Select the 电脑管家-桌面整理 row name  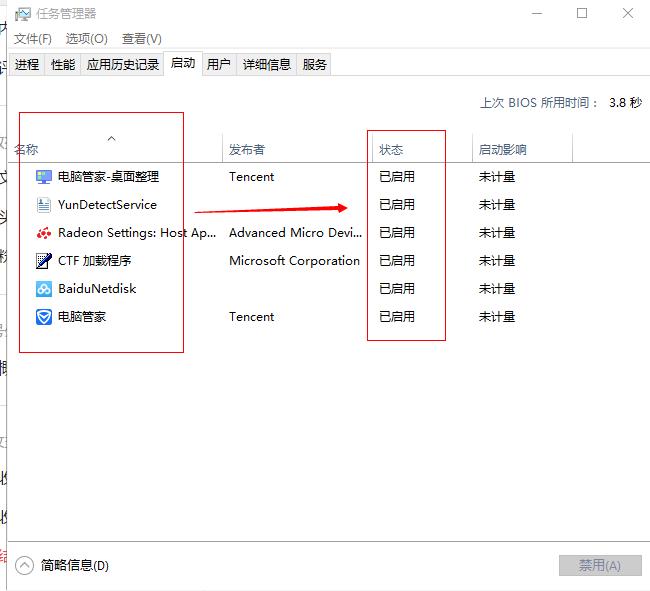coord(109,177)
